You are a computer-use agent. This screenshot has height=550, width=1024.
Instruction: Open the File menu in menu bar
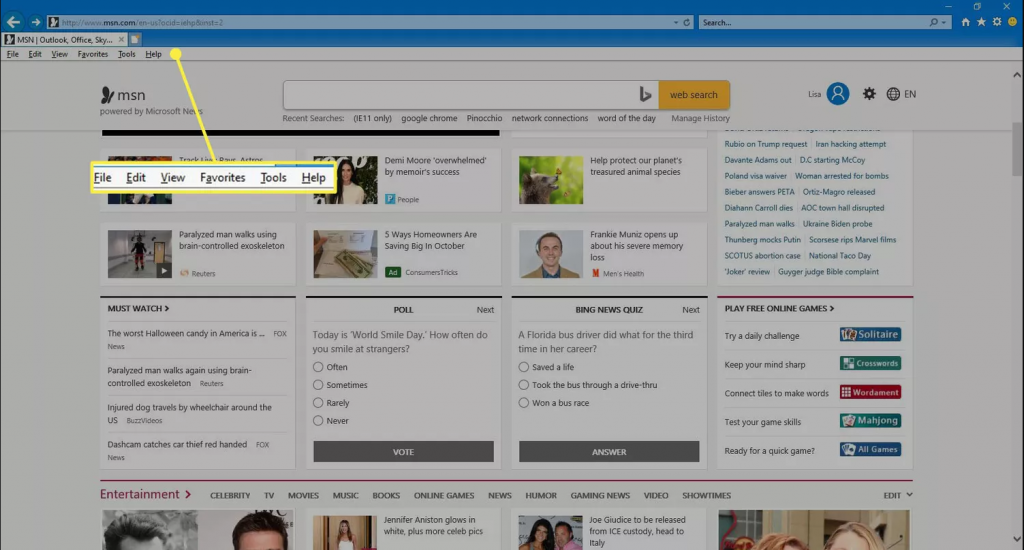point(12,54)
